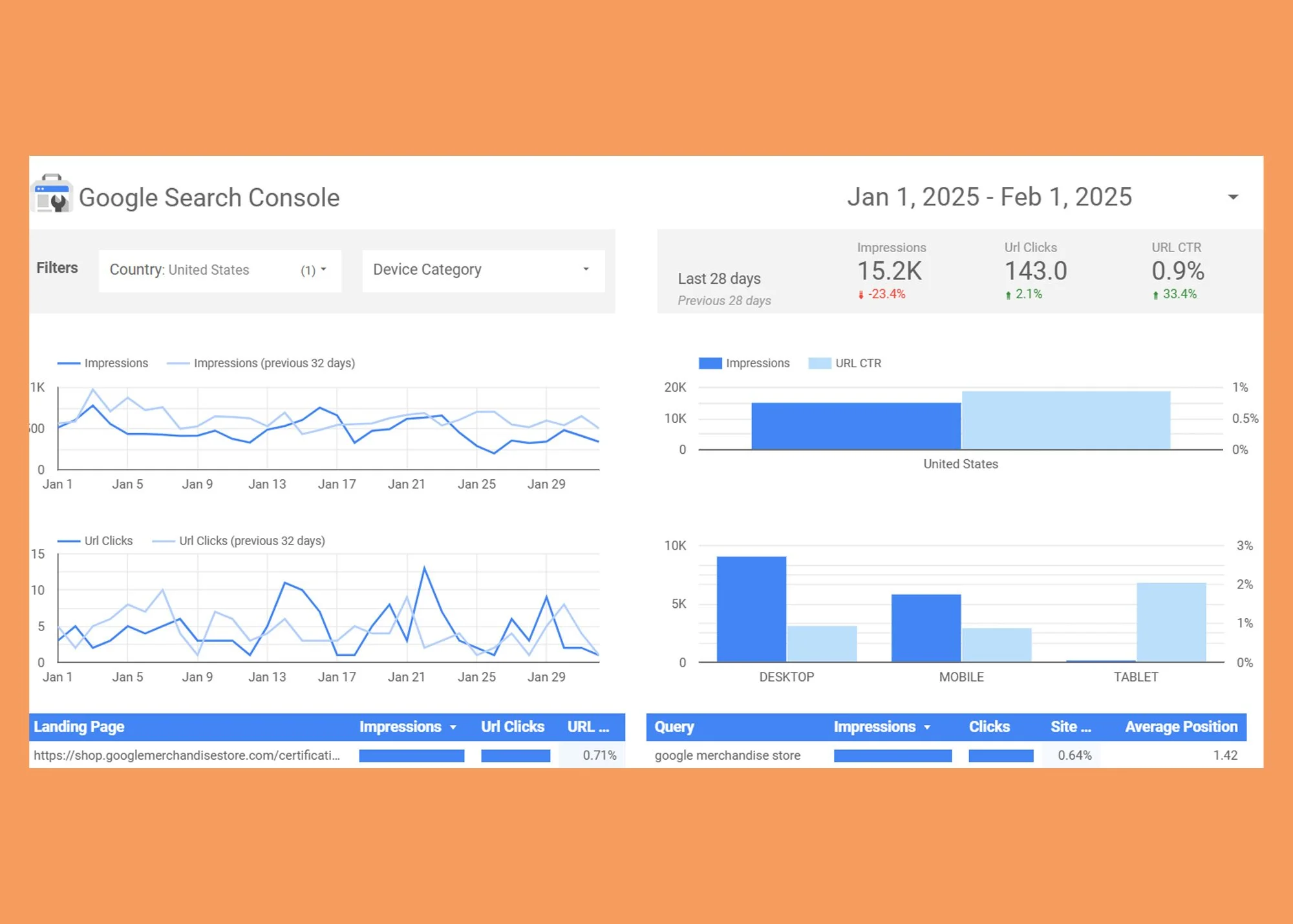
Task: Click the truncated URL ... column header
Action: coord(588,727)
